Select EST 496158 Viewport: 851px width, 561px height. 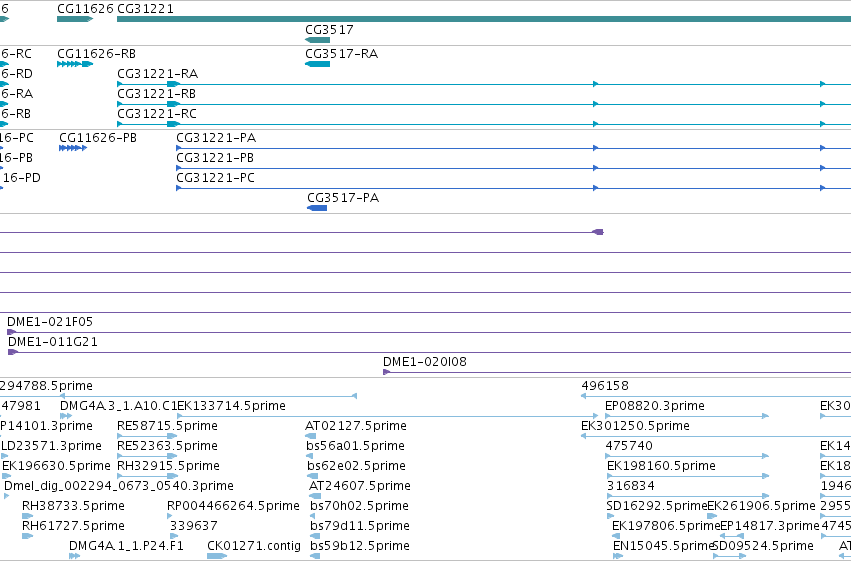point(605,386)
